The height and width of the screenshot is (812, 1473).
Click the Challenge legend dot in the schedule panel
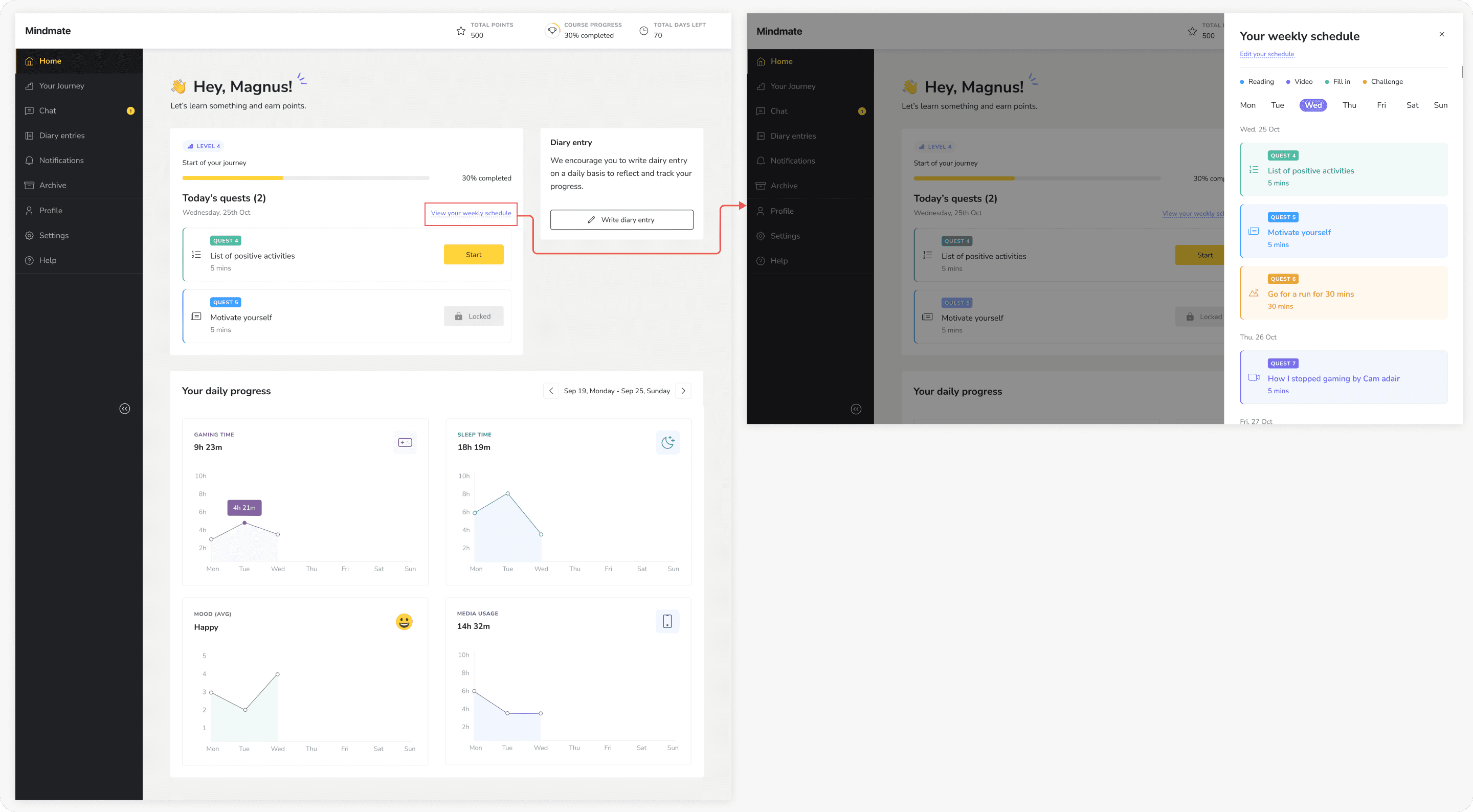(x=1365, y=82)
